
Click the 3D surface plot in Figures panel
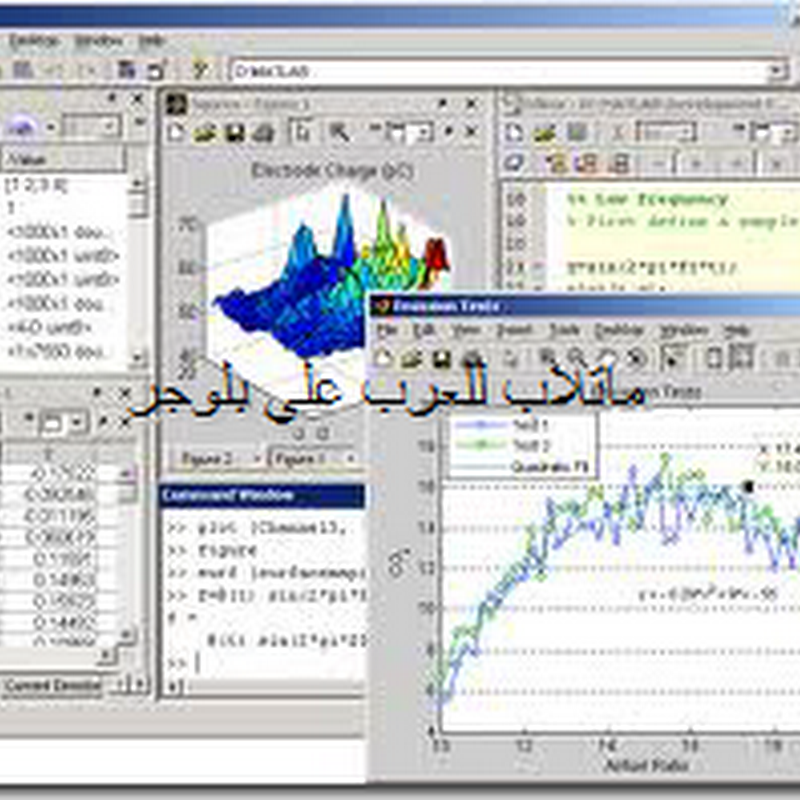pos(332,276)
